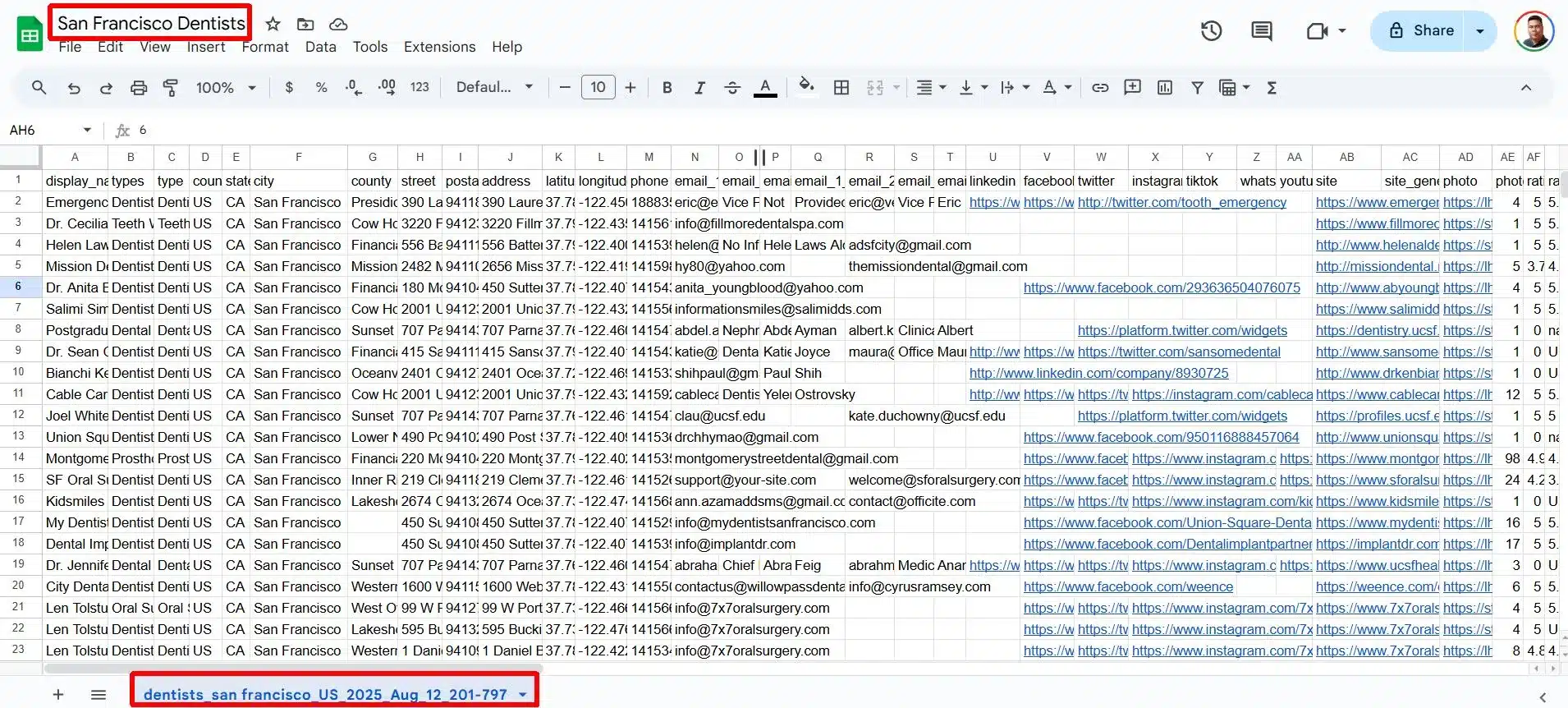The height and width of the screenshot is (708, 1568).
Task: Open the fill color paint bucket
Action: tap(807, 86)
